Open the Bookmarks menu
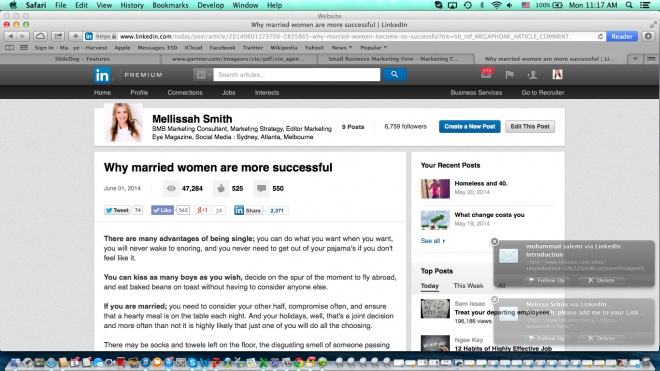660x371 pixels. pos(170,5)
